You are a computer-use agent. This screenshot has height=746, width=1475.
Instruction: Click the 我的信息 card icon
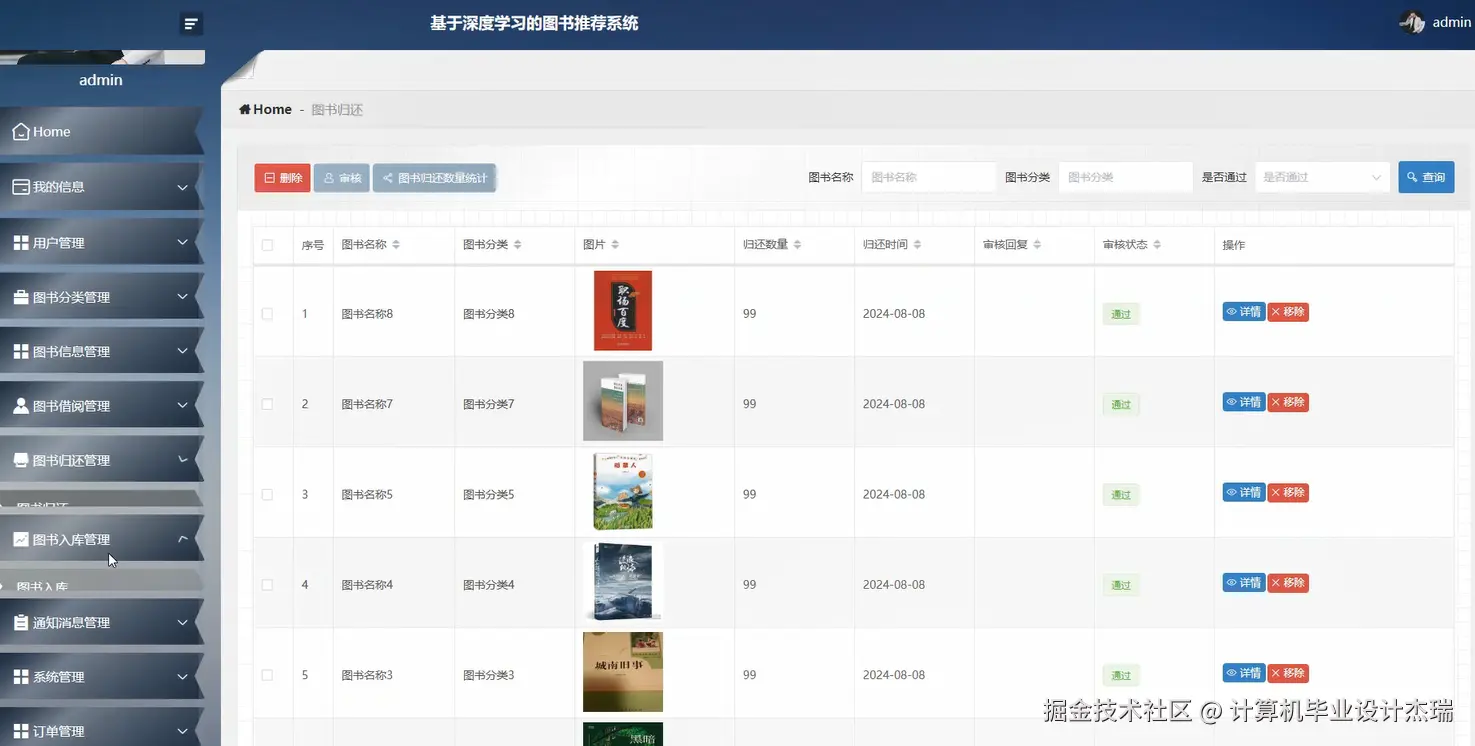point(20,187)
